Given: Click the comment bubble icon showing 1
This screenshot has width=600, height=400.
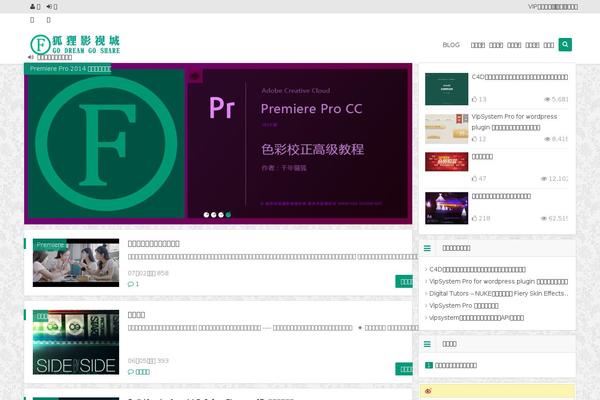Looking at the screenshot, I should 130,284.
